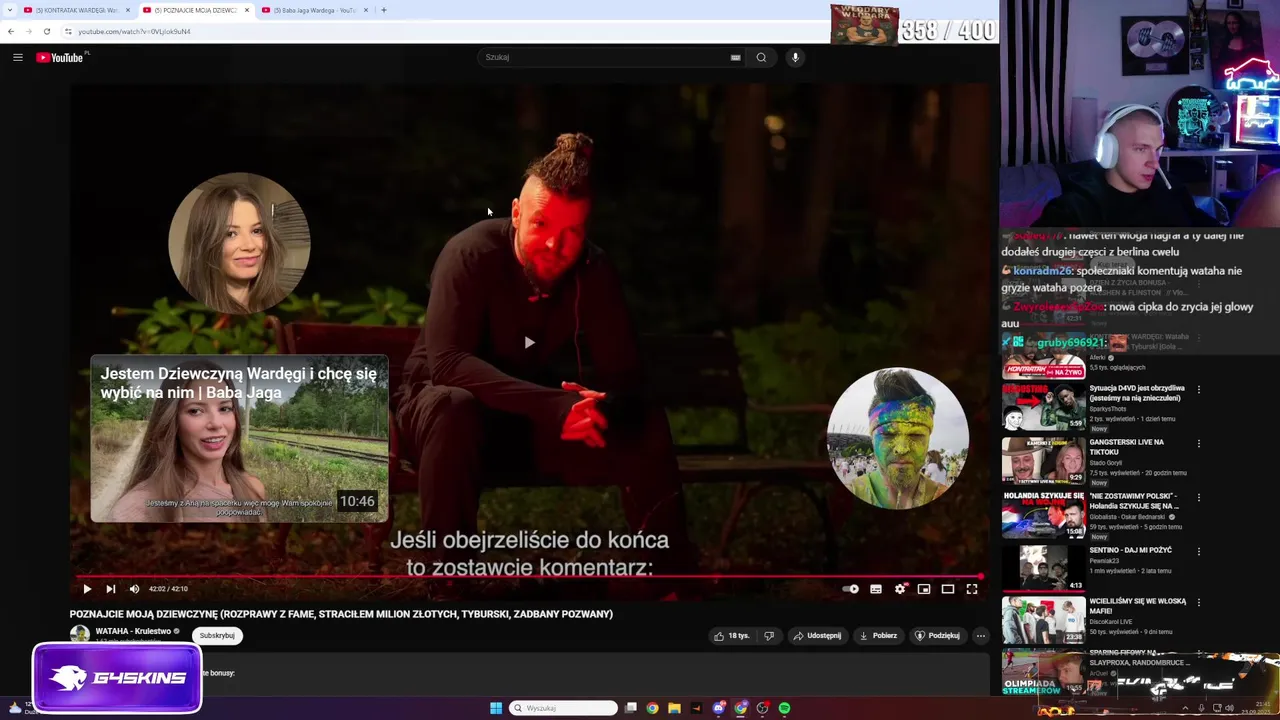The height and width of the screenshot is (720, 1280).
Task: Reload the page with refresh icon
Action: pos(46,31)
